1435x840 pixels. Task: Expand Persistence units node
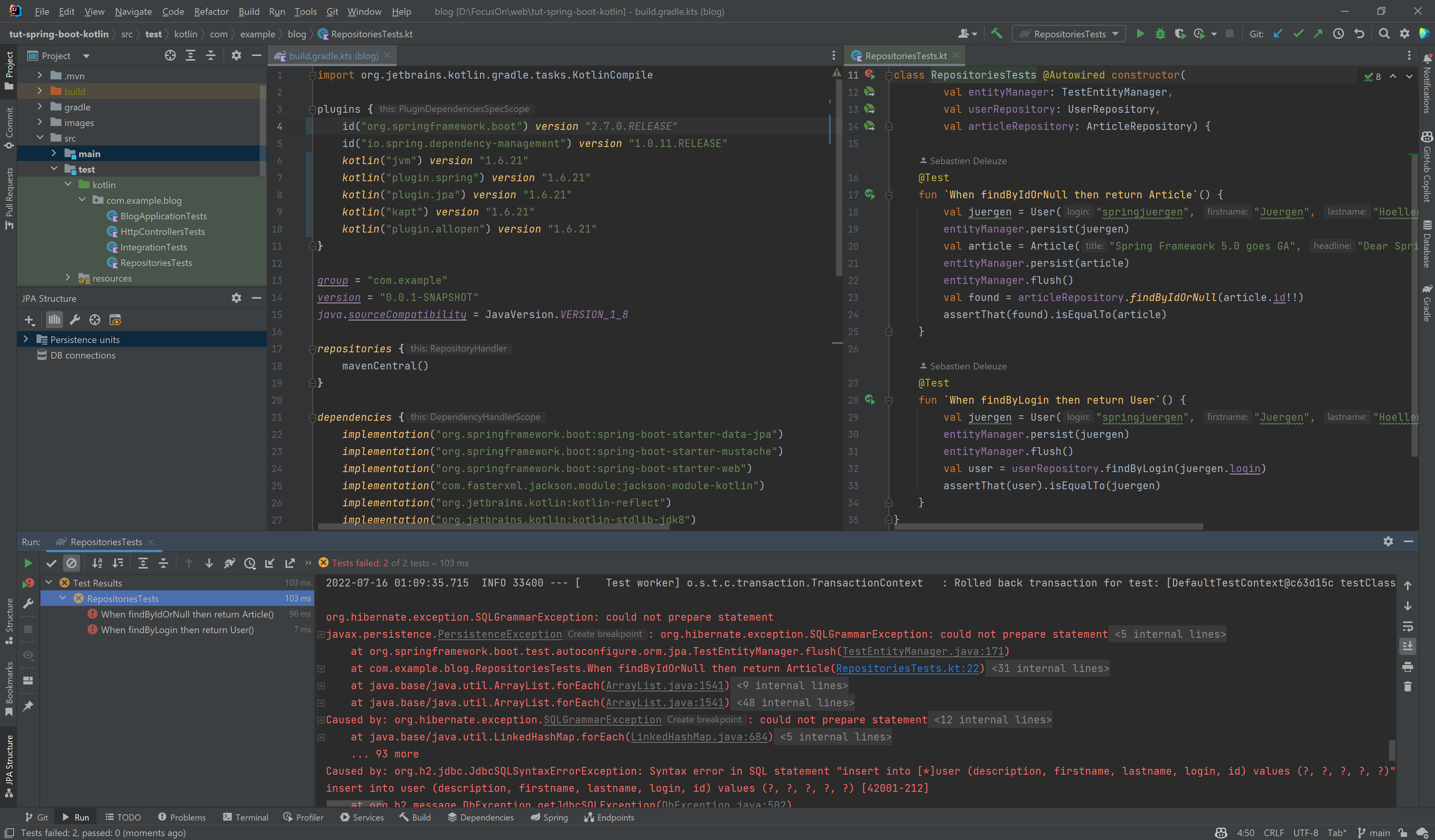[x=26, y=339]
